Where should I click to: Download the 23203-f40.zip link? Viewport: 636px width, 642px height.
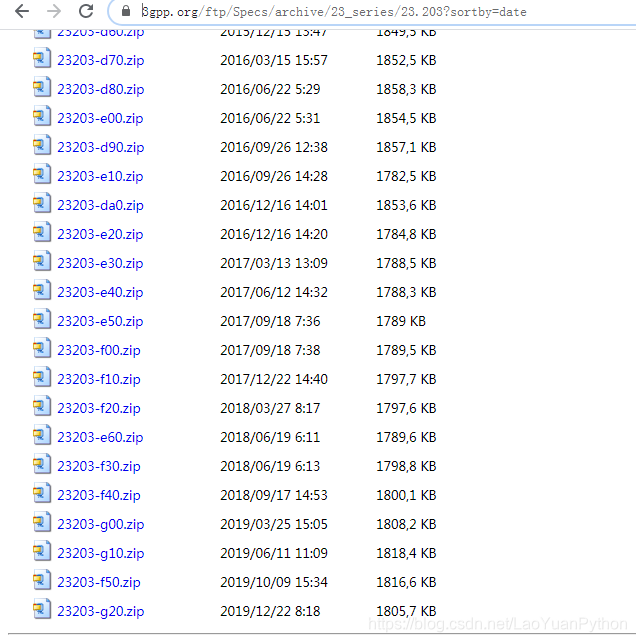[x=99, y=495]
